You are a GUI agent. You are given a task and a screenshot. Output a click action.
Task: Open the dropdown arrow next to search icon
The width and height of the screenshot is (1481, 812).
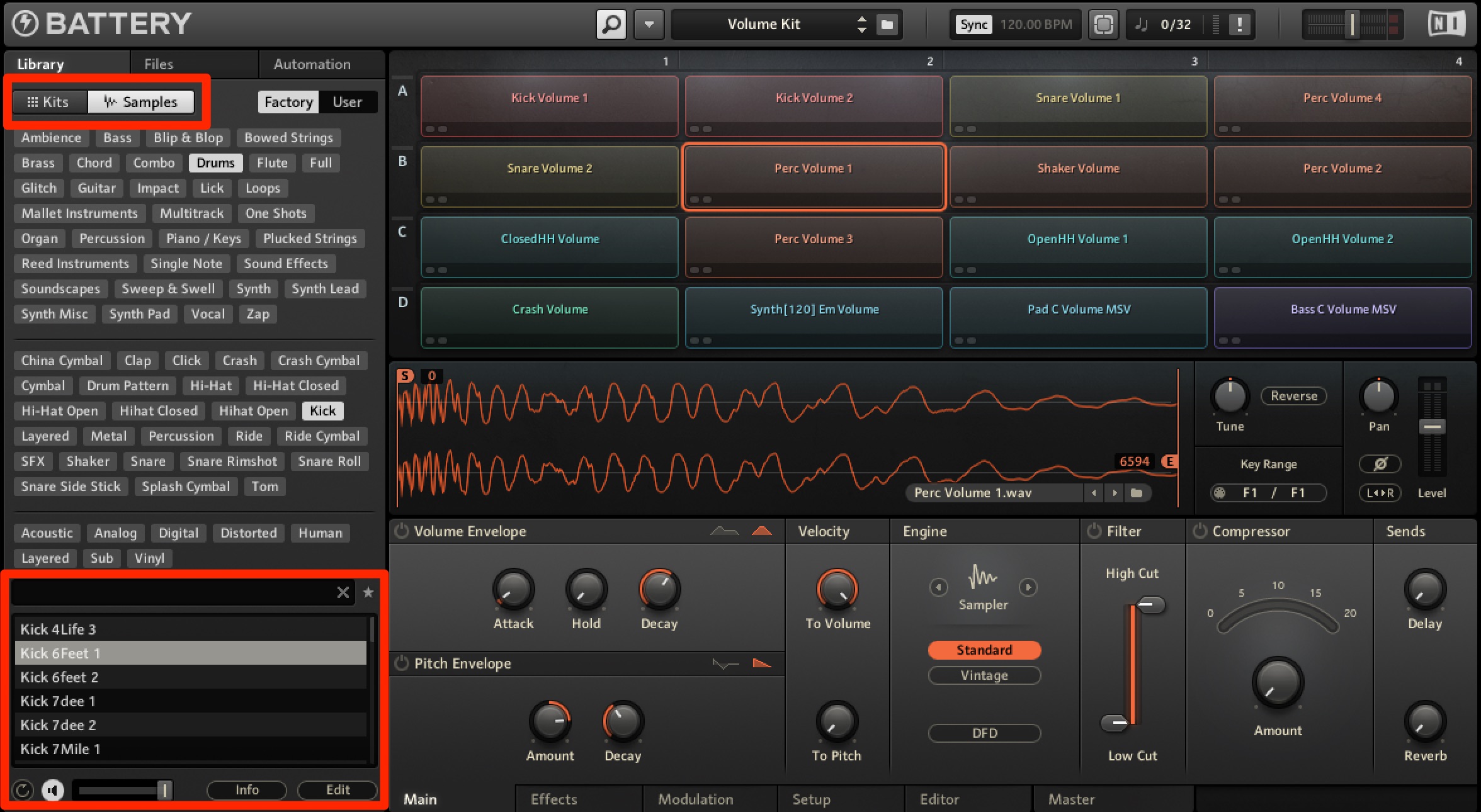coord(649,25)
